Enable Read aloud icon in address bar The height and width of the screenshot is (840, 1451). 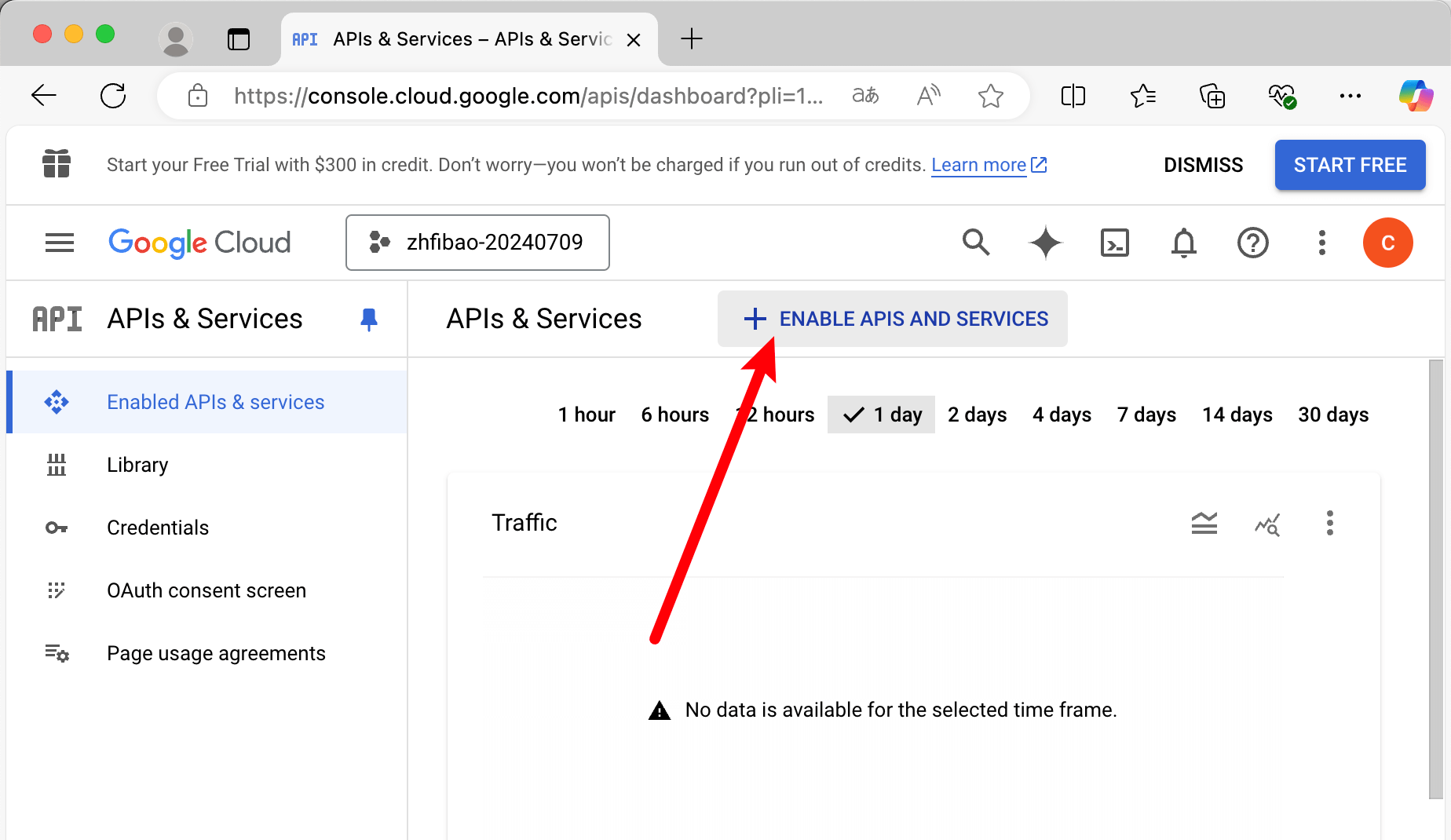929,96
